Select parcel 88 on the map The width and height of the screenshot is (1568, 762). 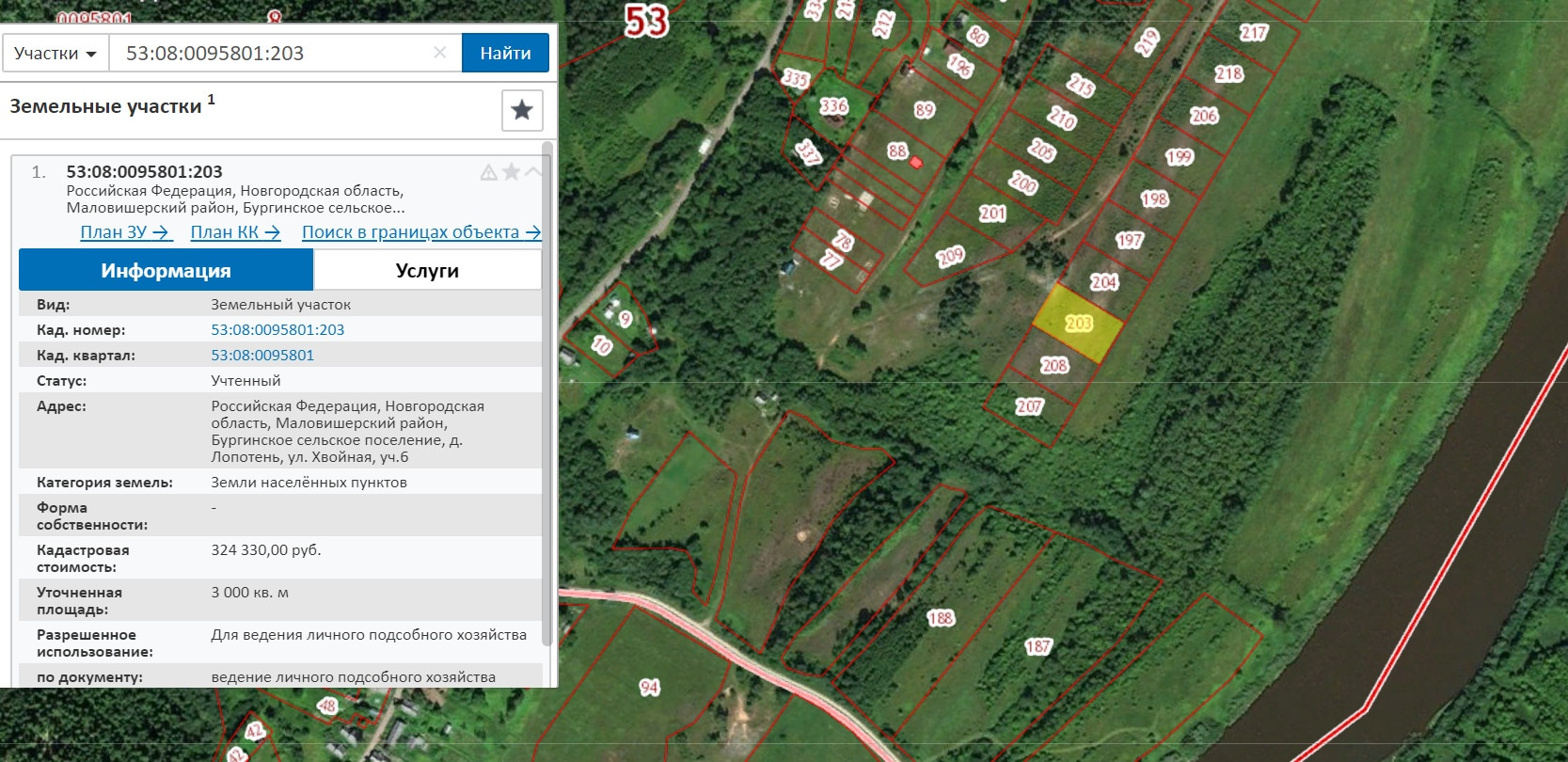897,151
